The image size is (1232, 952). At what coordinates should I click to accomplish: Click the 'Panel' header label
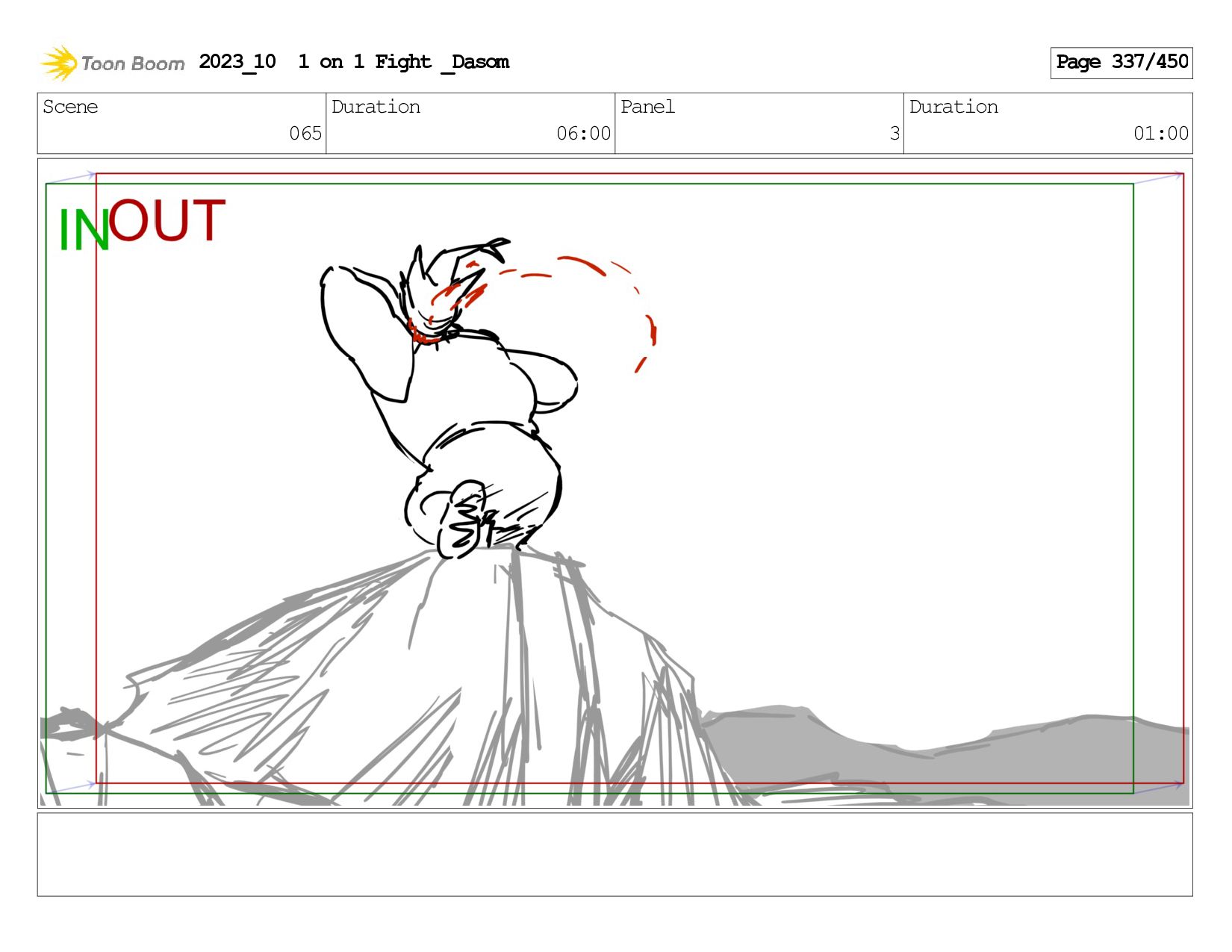(647, 107)
